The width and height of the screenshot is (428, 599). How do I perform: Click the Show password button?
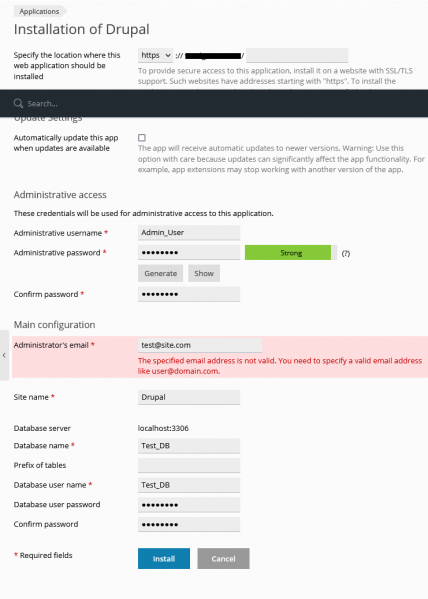pyautogui.click(x=204, y=273)
